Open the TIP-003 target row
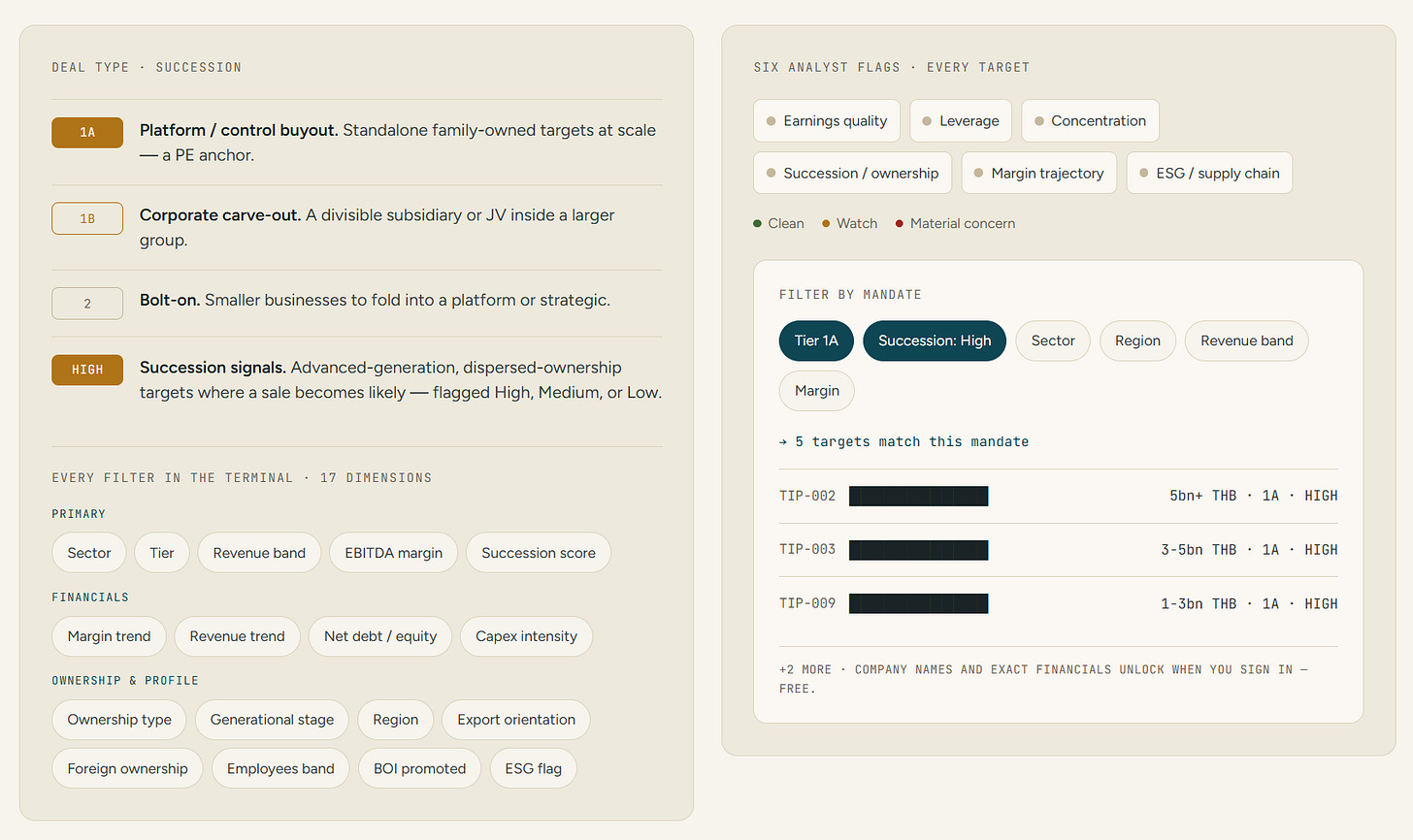This screenshot has height=840, width=1413. click(1058, 550)
